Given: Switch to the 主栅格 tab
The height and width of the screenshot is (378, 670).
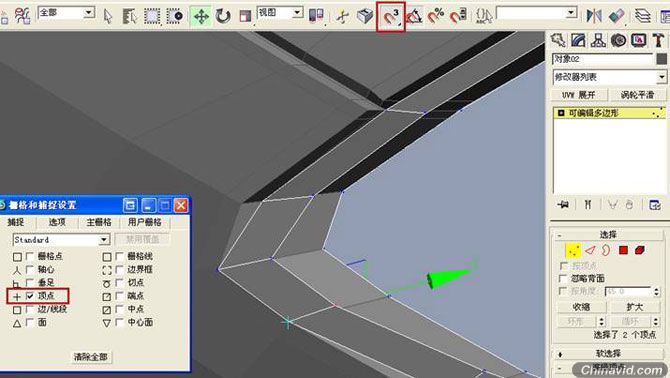Looking at the screenshot, I should 99,222.
